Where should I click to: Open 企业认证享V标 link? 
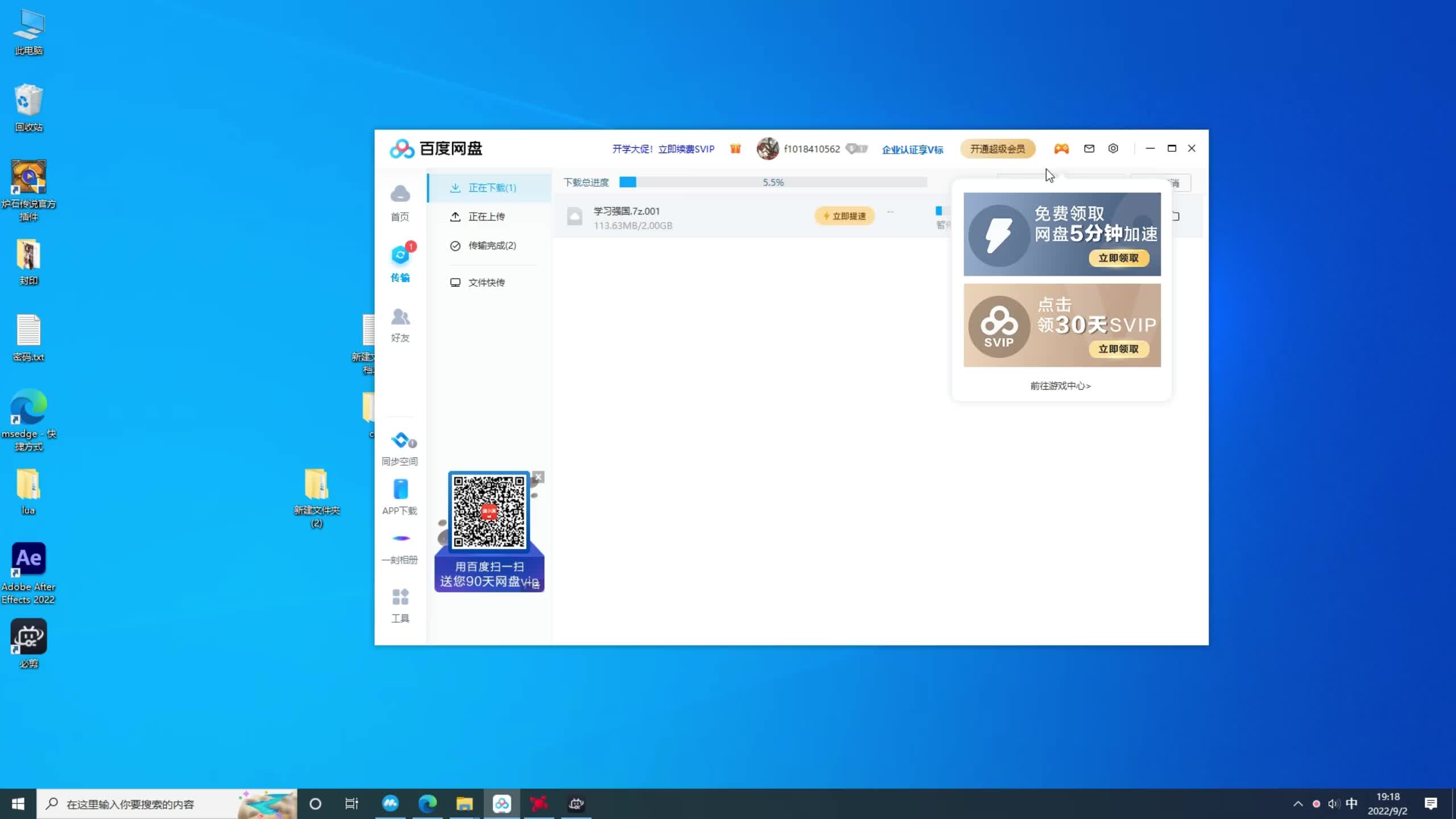[x=912, y=150]
